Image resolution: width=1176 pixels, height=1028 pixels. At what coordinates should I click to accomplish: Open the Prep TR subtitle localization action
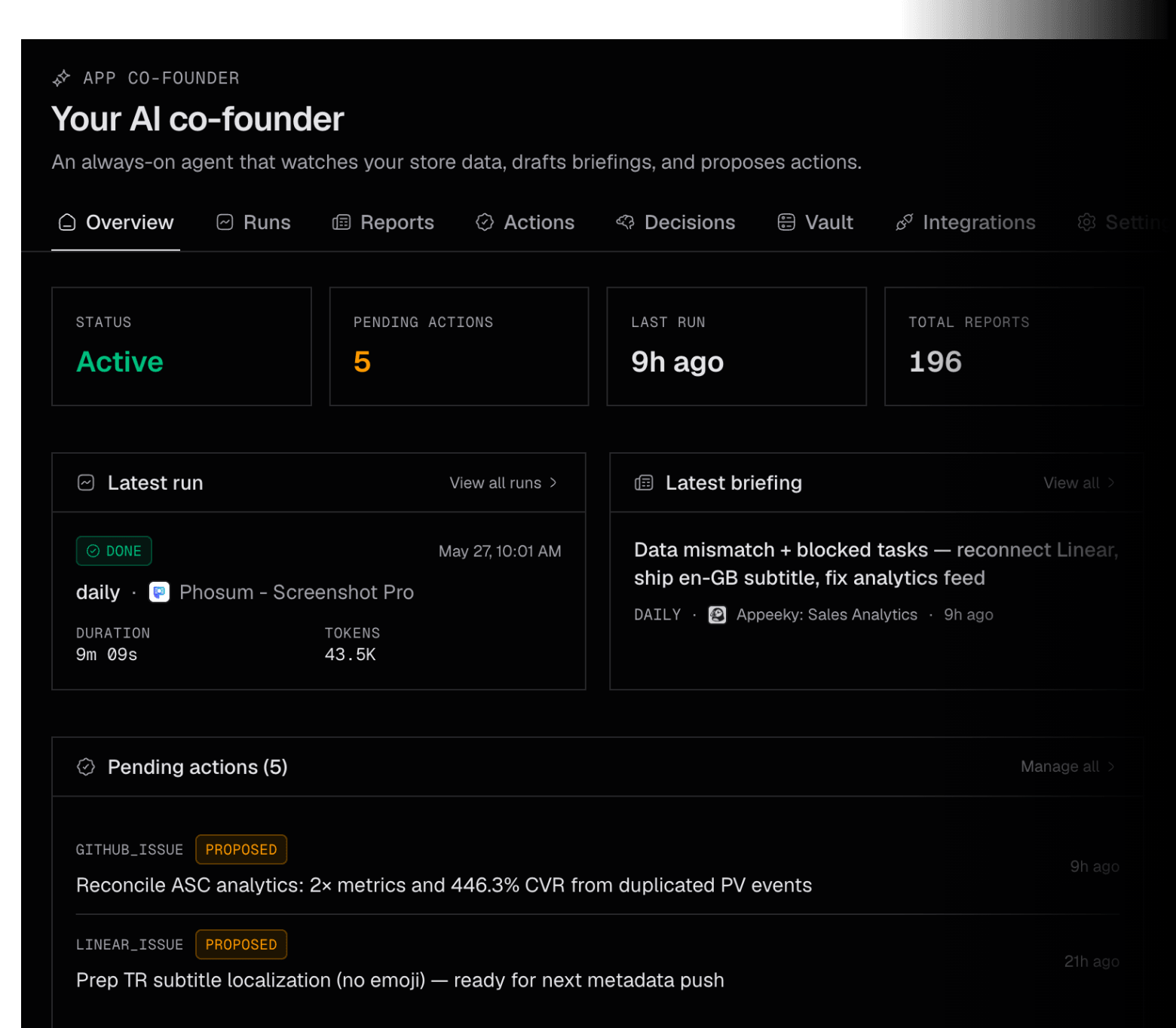(400, 981)
